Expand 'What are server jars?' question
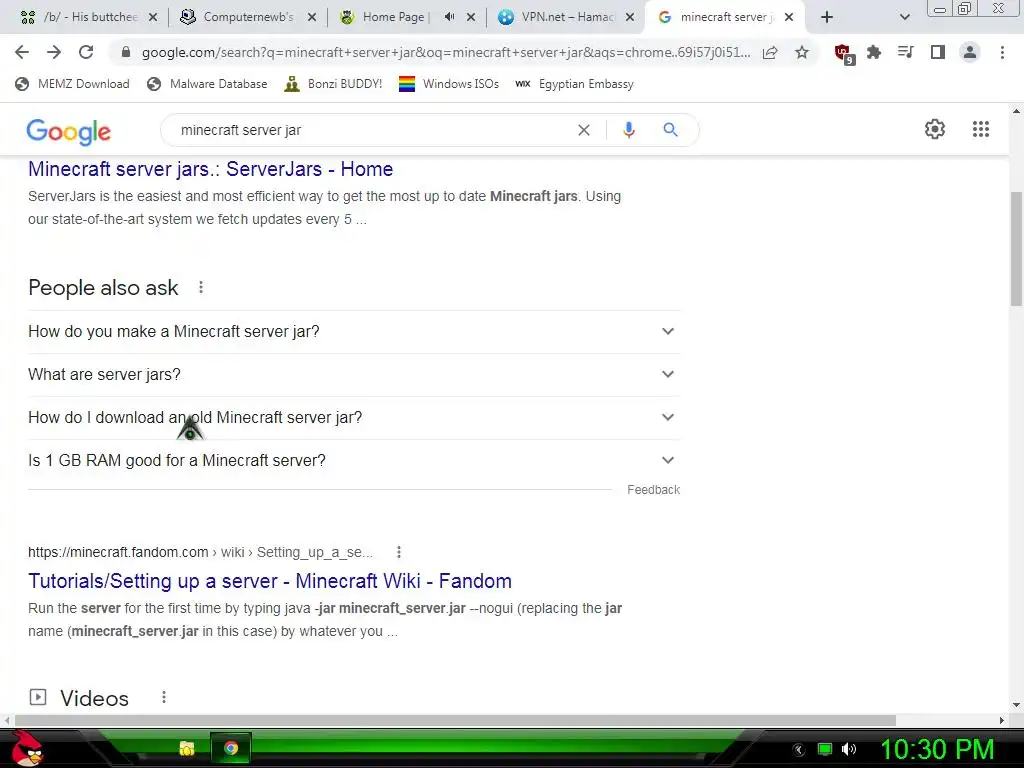1024x768 pixels. 354,375
